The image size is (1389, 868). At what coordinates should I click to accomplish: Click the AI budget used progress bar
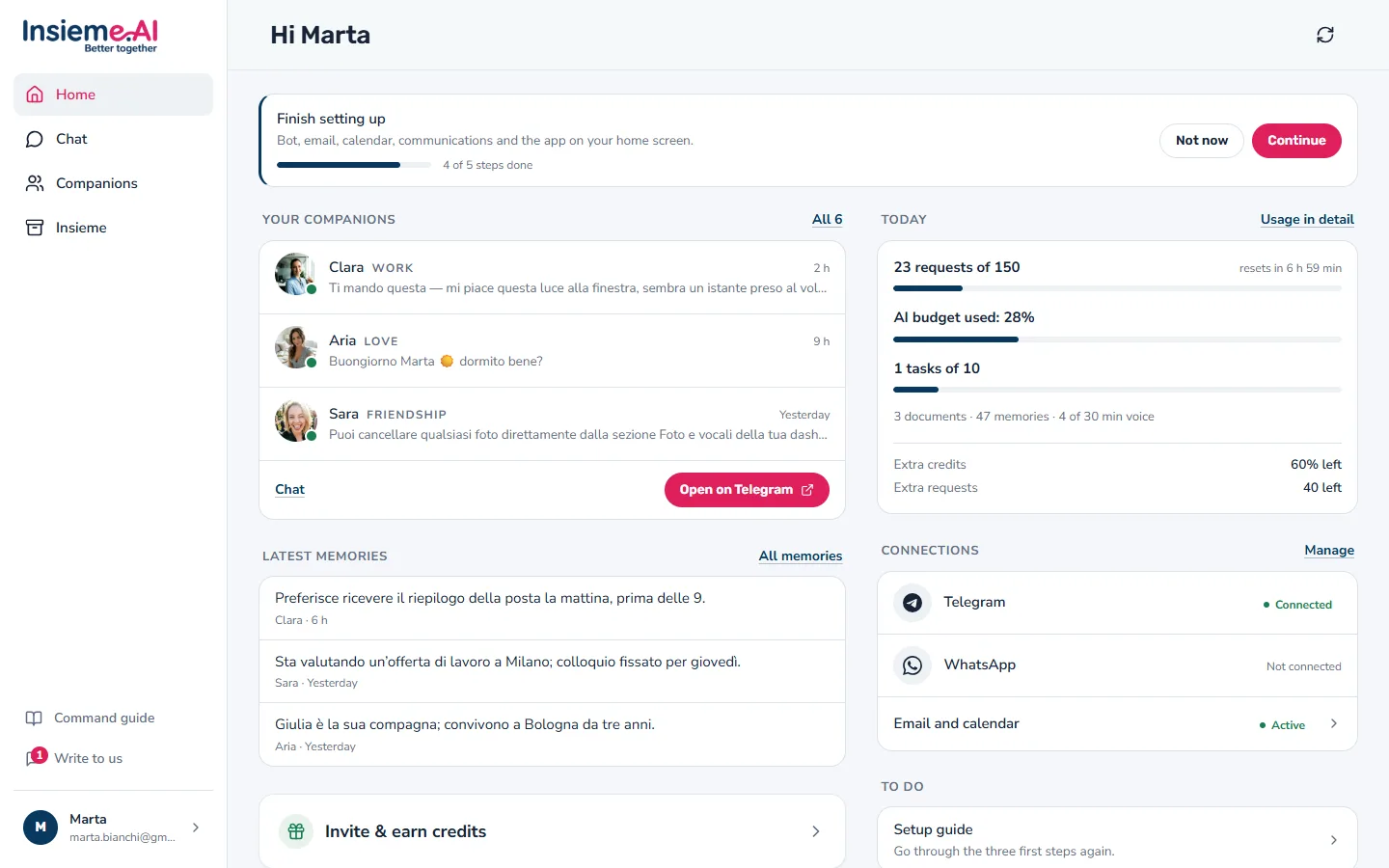[1117, 339]
